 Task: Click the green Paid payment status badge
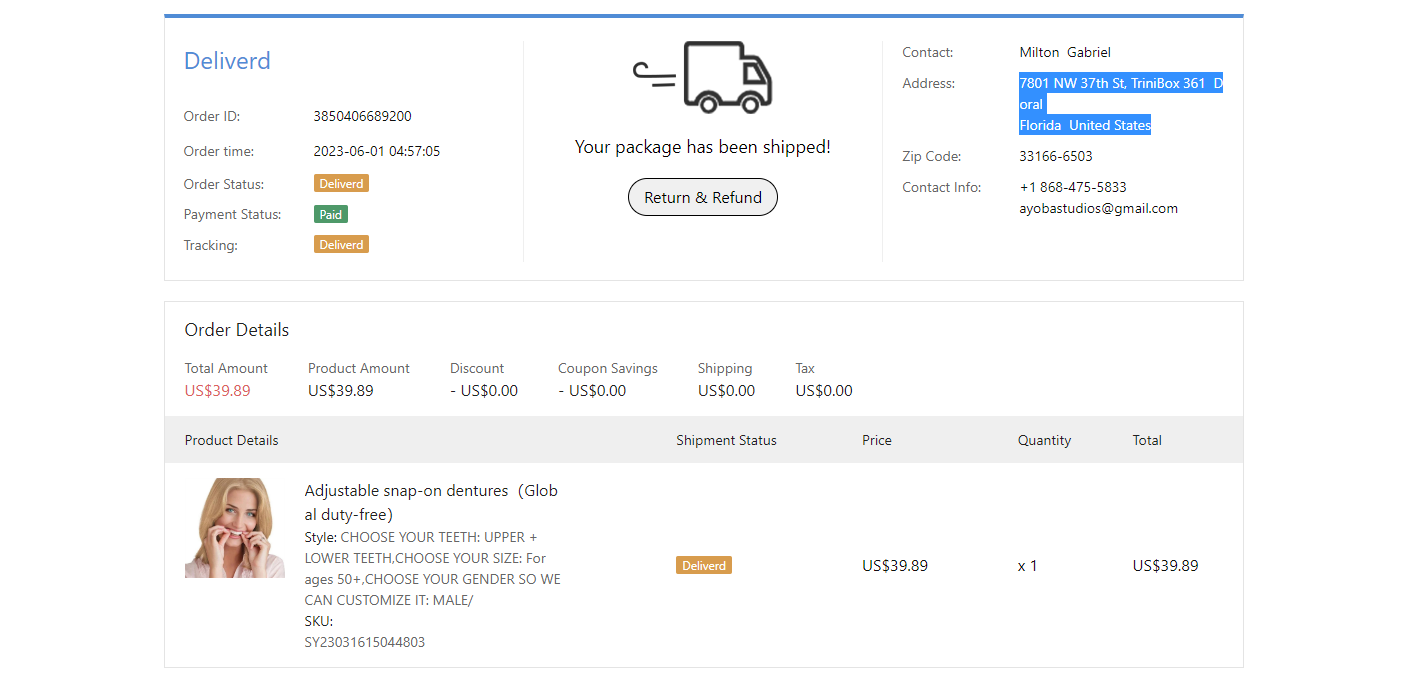point(330,214)
